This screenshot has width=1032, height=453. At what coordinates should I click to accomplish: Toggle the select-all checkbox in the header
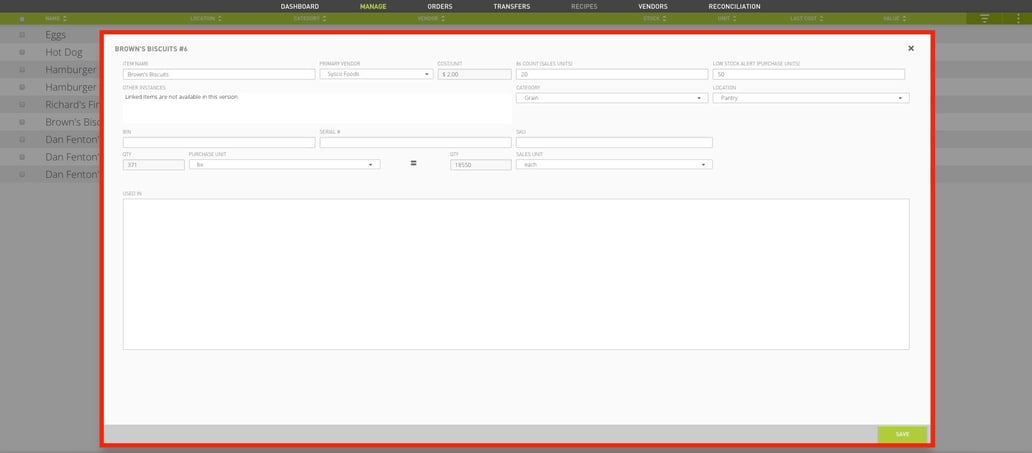22,18
